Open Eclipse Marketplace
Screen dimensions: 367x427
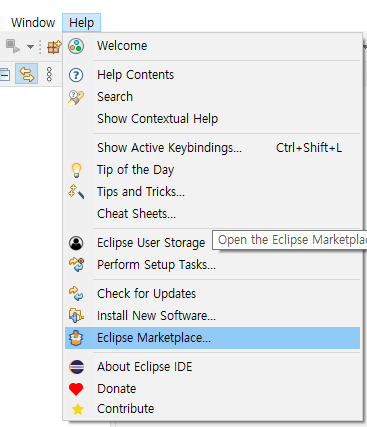212,338
